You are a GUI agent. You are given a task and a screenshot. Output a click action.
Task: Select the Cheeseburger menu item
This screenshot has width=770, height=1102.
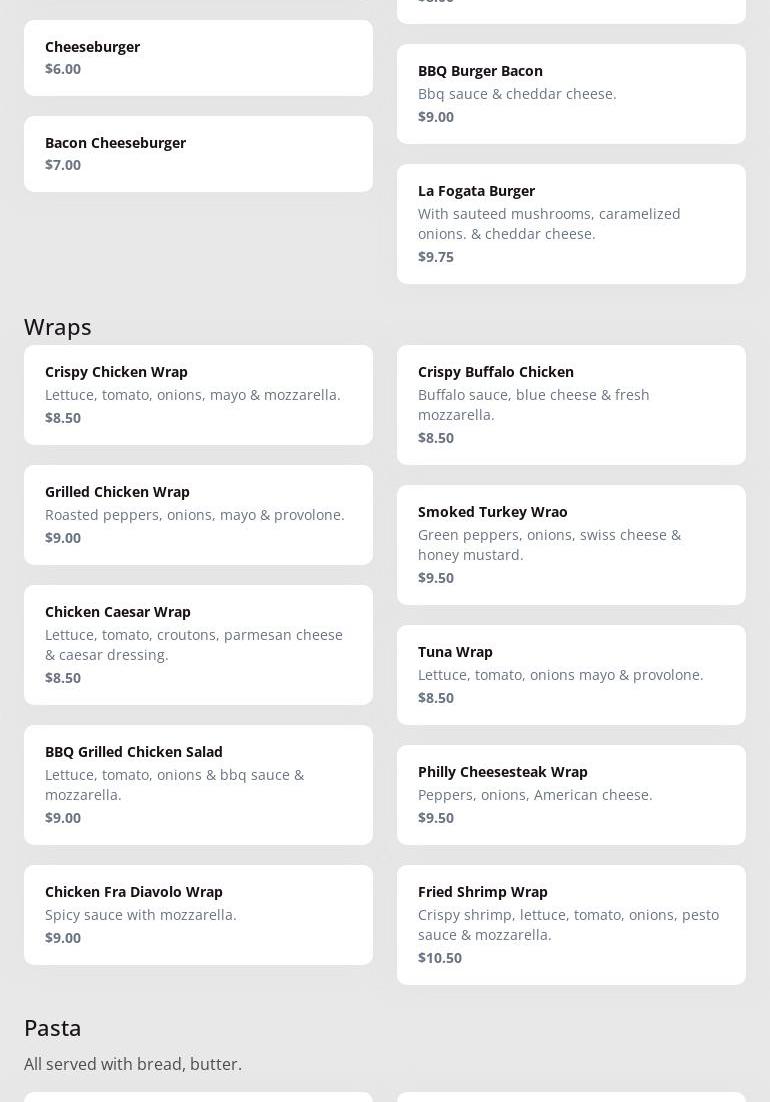(x=198, y=58)
